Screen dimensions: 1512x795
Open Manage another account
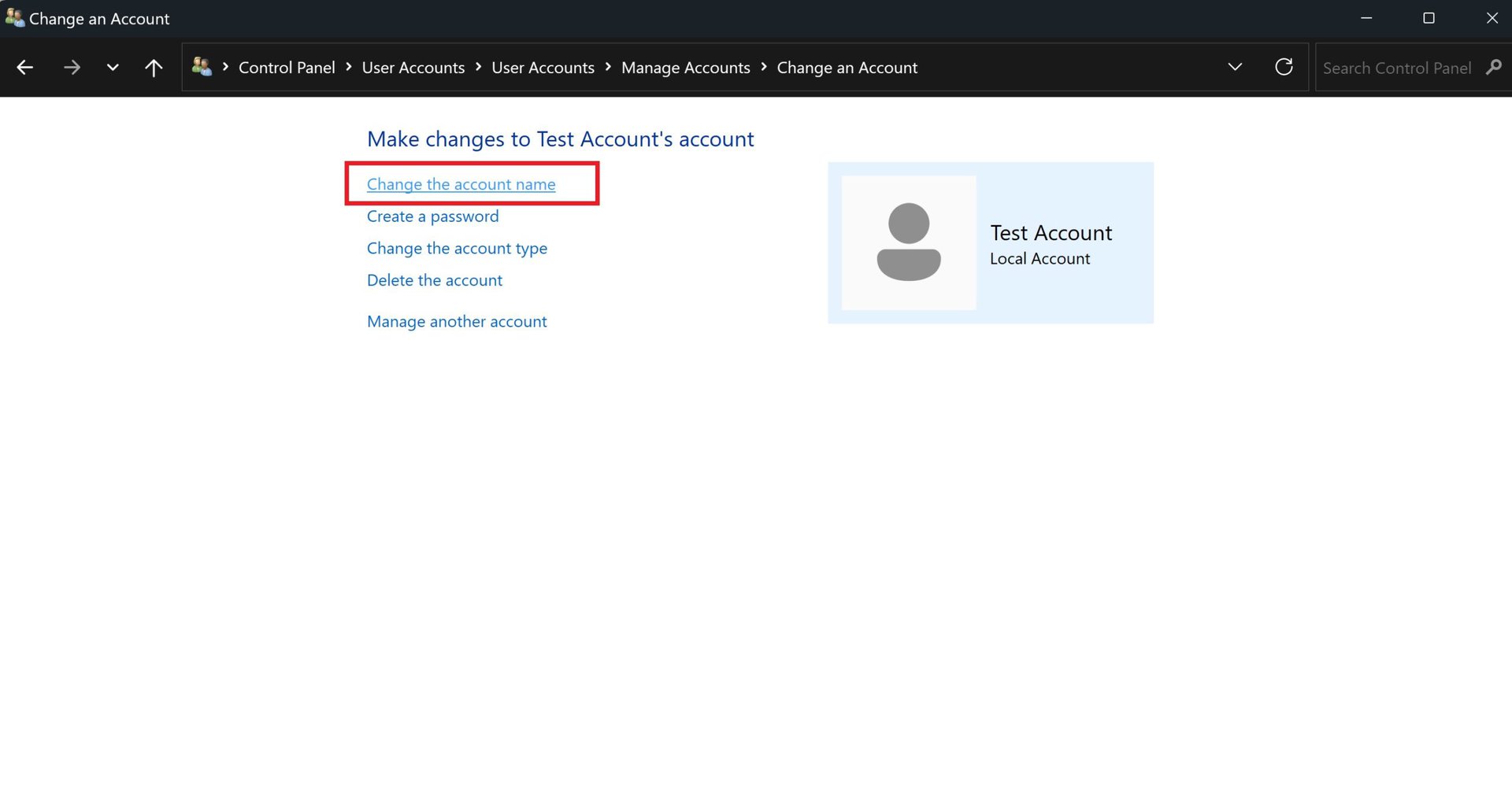457,321
